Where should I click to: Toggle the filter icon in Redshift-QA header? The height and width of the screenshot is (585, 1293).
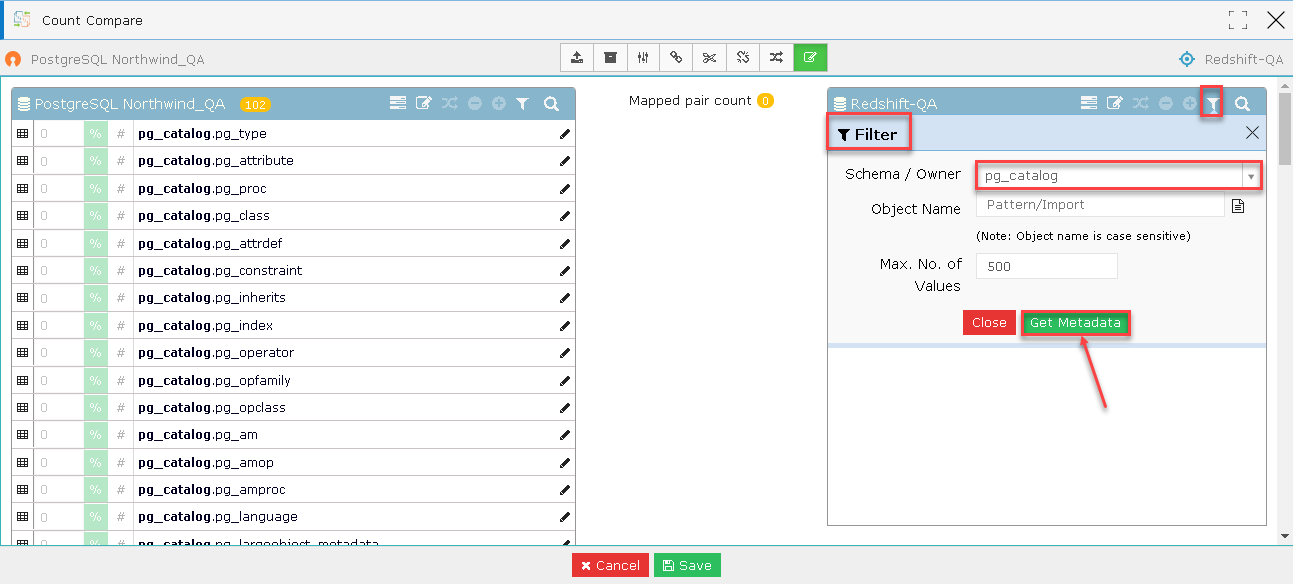[x=1213, y=103]
